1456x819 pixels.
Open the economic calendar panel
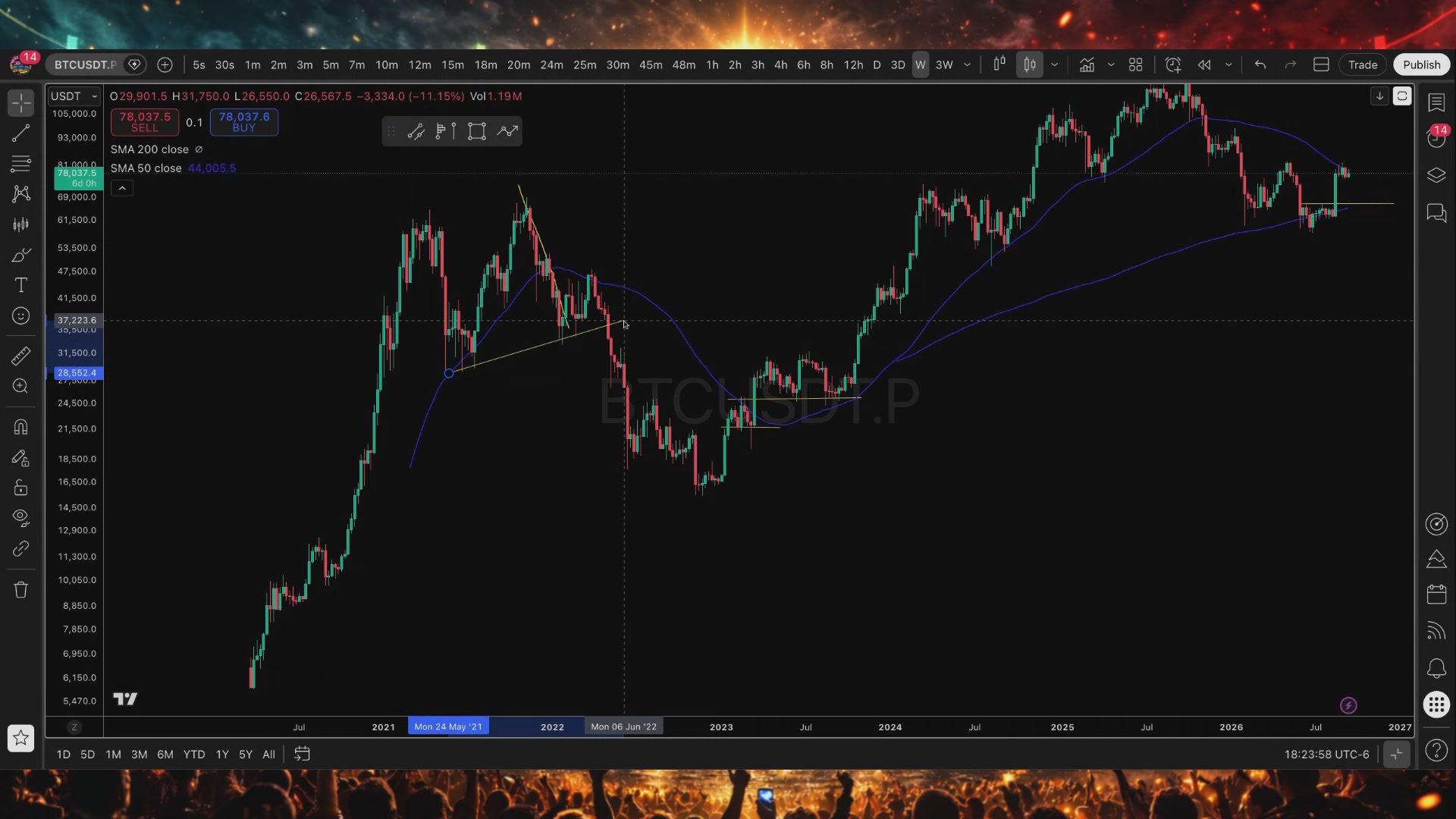[1436, 594]
